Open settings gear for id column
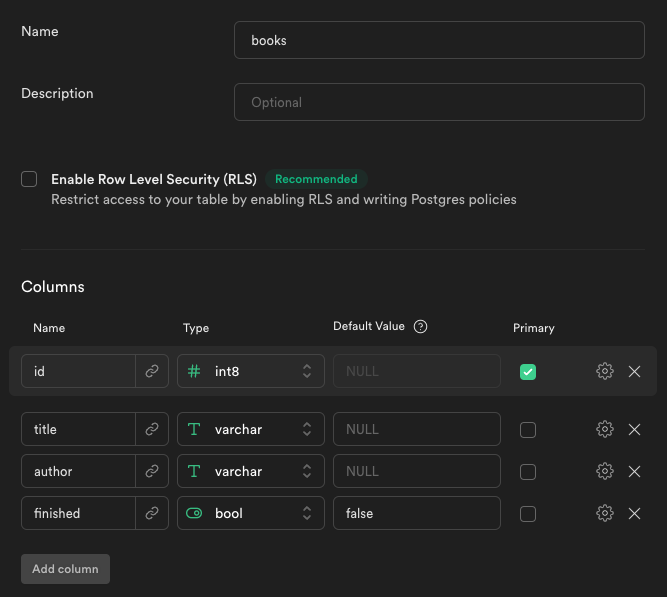667x597 pixels. [604, 371]
